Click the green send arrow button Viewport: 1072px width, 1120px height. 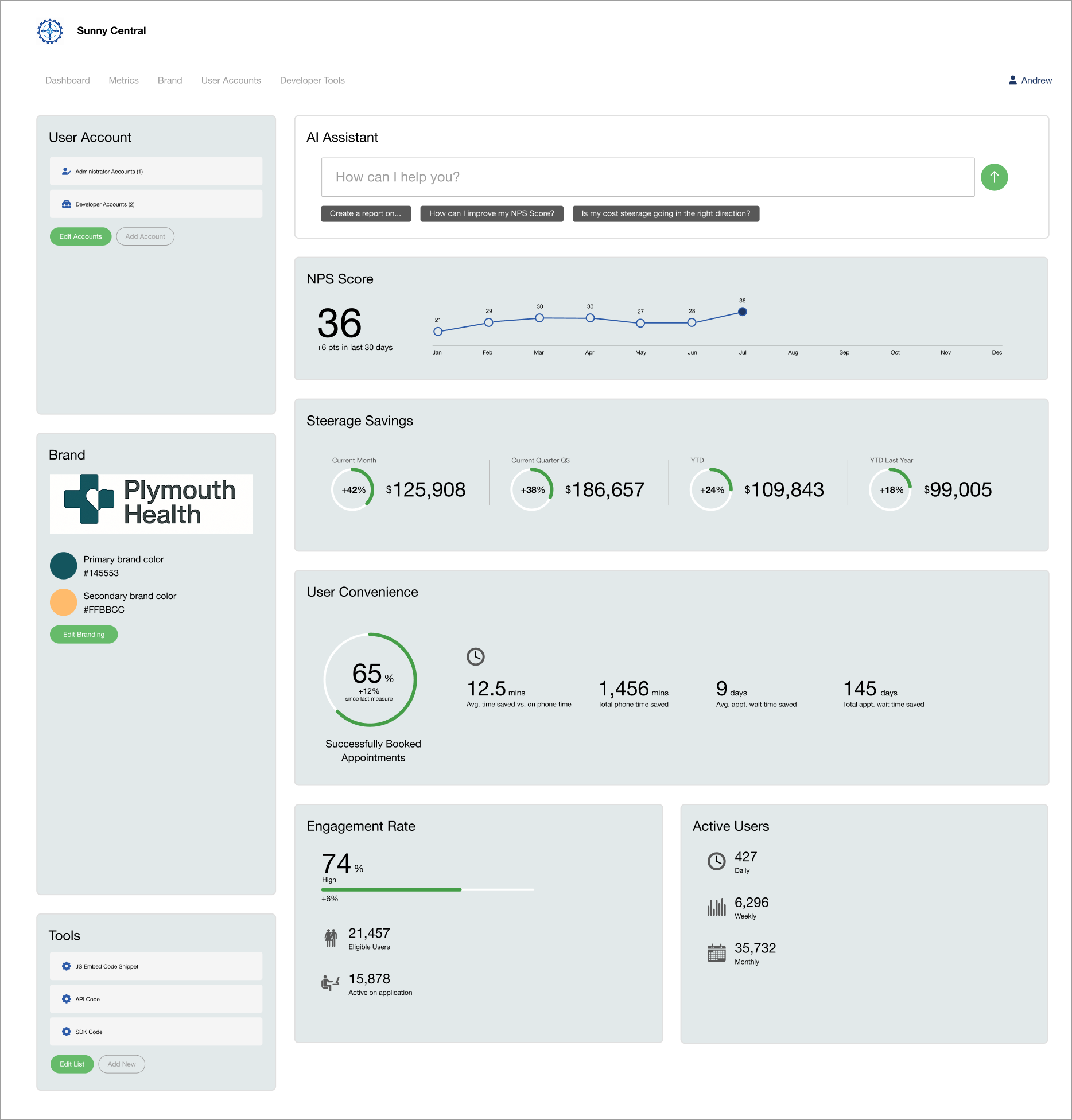[994, 177]
